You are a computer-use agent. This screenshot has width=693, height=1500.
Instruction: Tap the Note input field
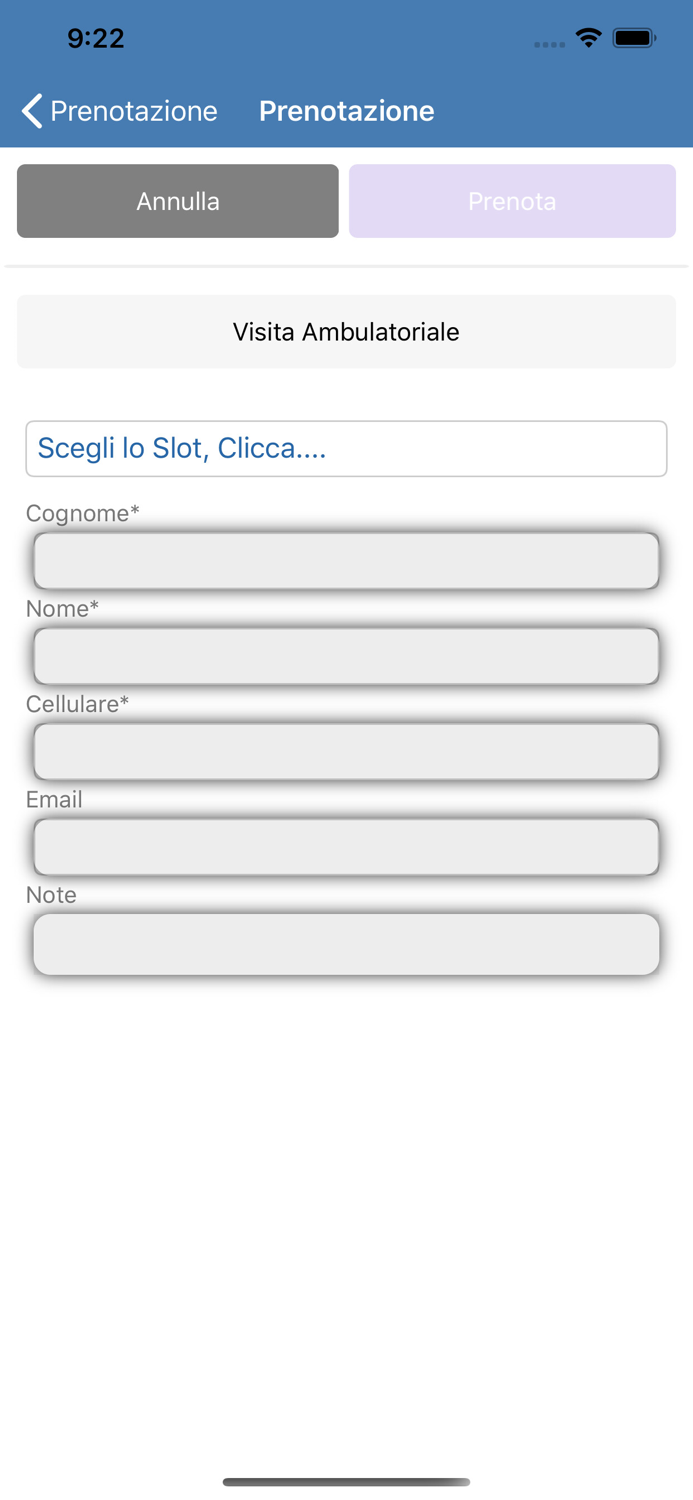click(346, 943)
